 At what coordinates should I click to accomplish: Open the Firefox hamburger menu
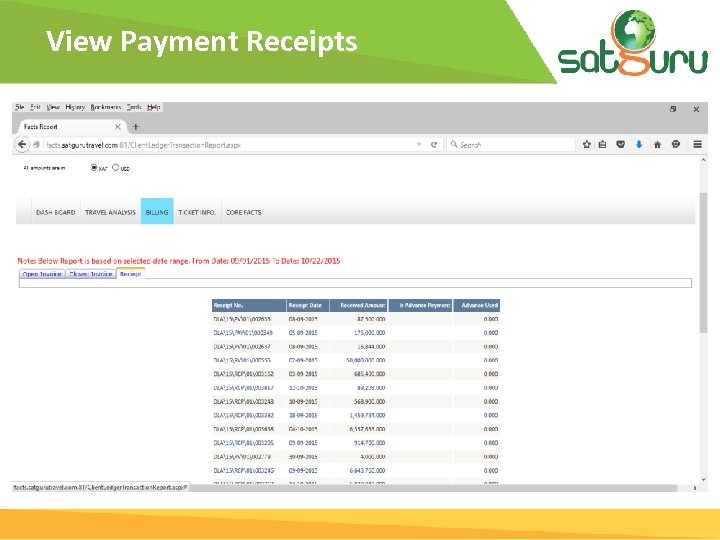(697, 145)
